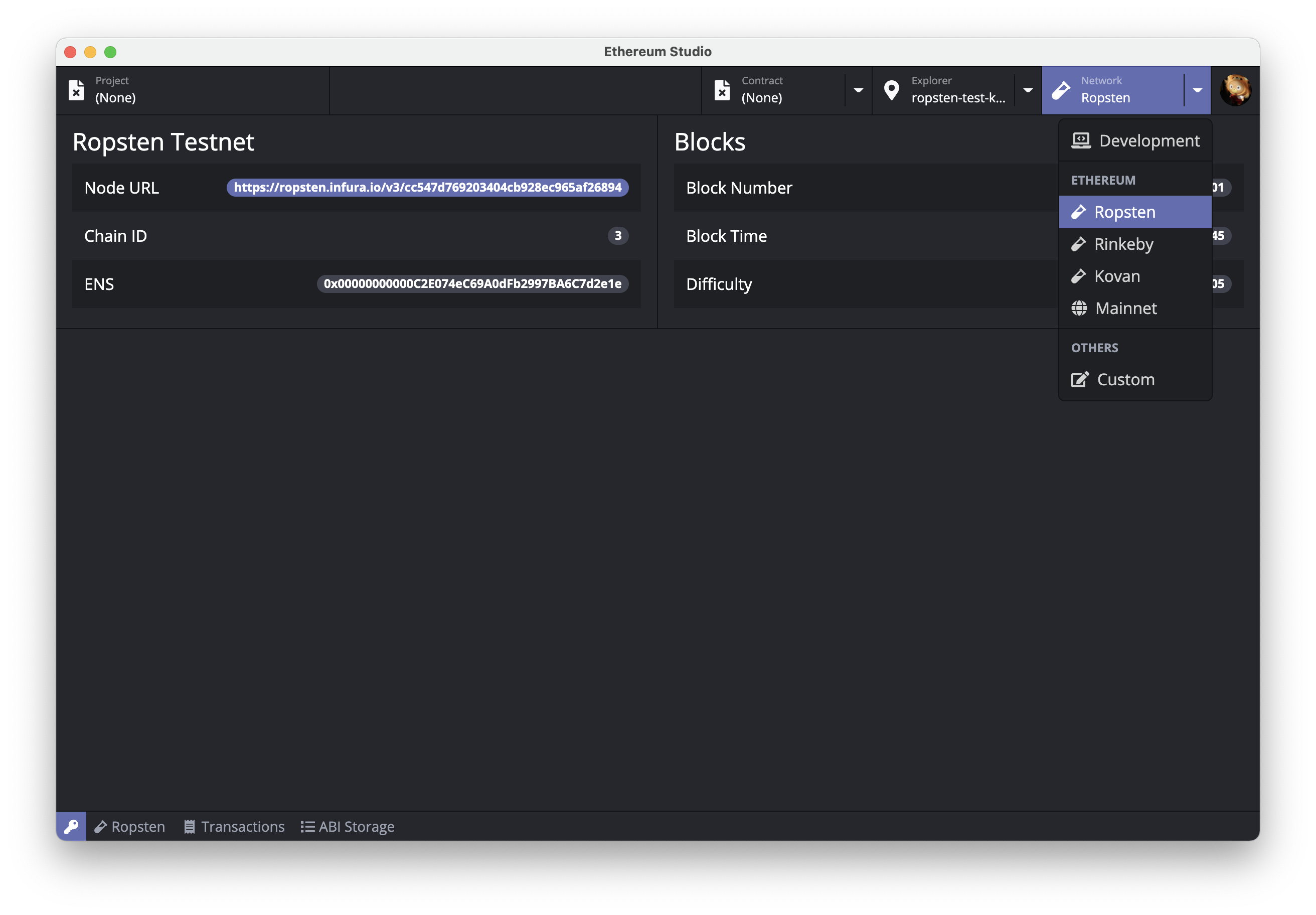Click the Project file icon
1316x915 pixels.
pos(76,90)
